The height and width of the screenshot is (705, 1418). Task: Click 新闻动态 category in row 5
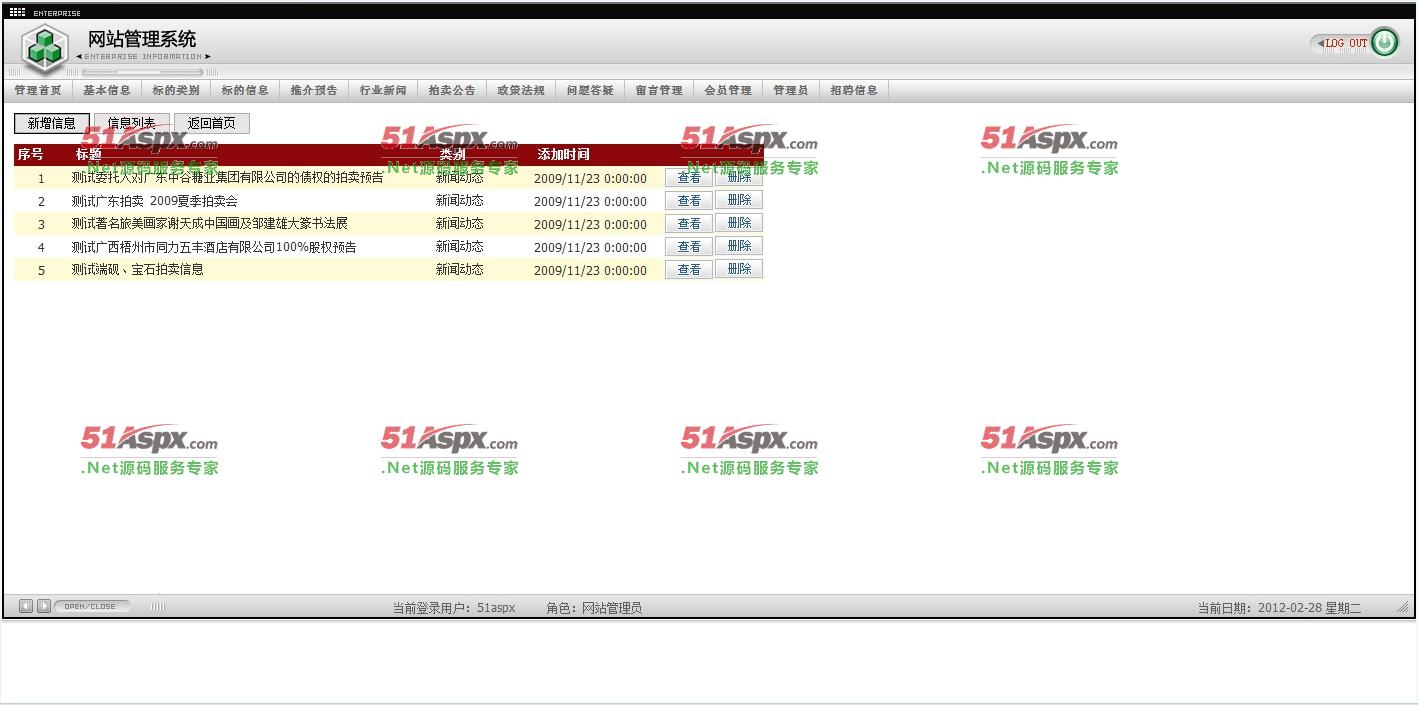coord(459,269)
